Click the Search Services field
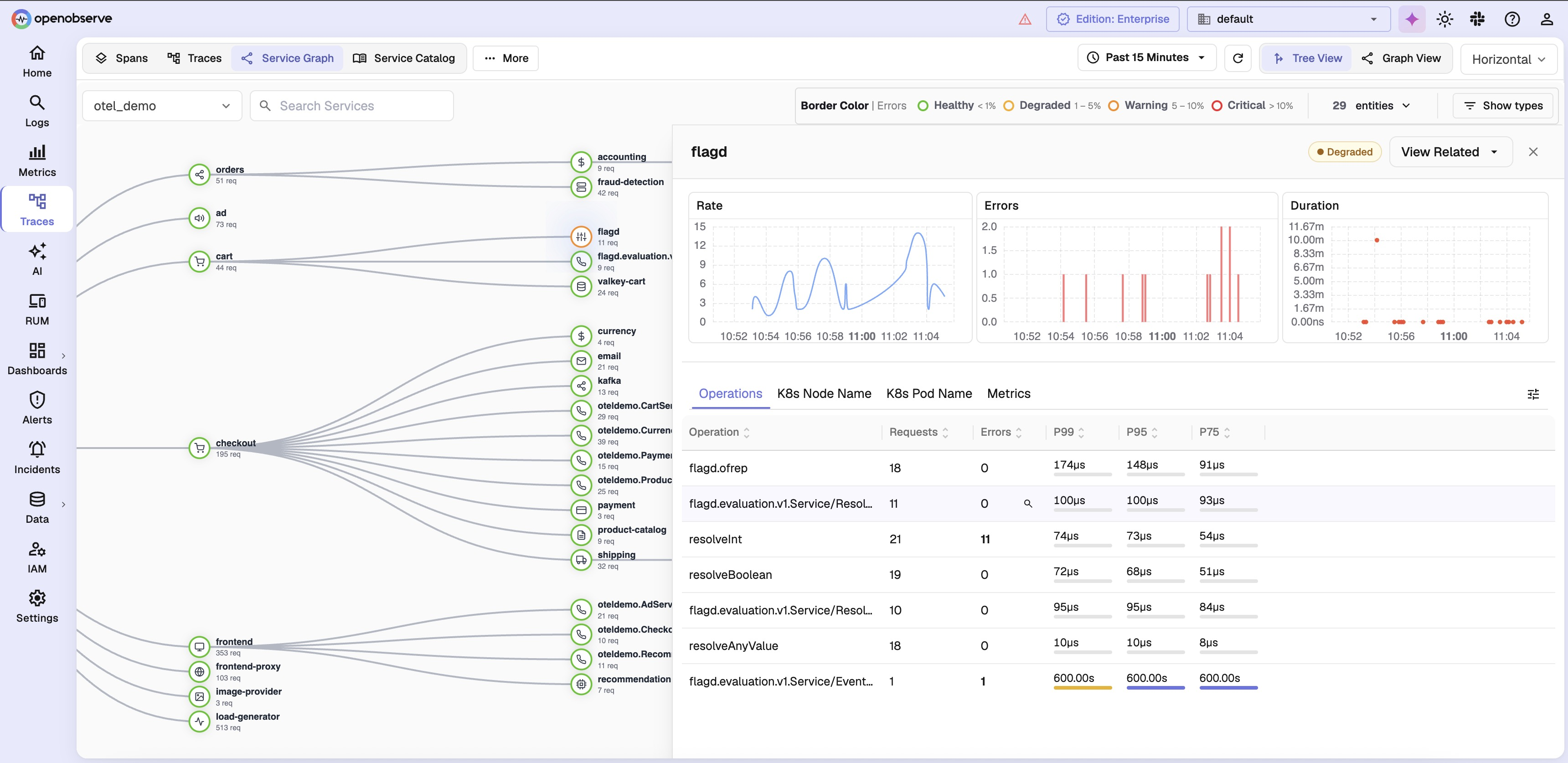1568x763 pixels. (352, 106)
